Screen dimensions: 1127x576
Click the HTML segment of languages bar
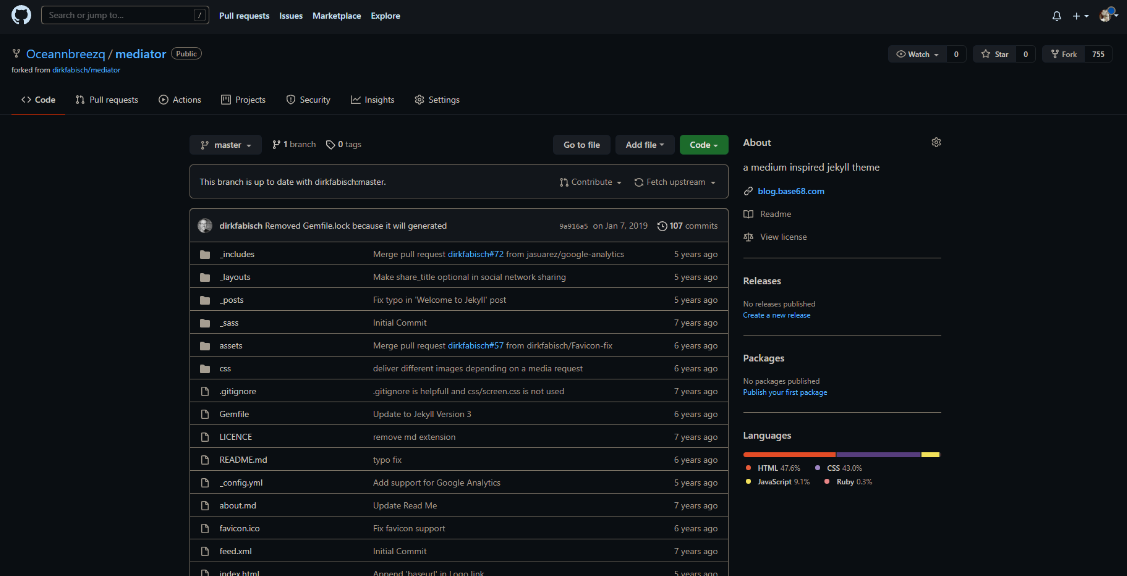point(789,454)
